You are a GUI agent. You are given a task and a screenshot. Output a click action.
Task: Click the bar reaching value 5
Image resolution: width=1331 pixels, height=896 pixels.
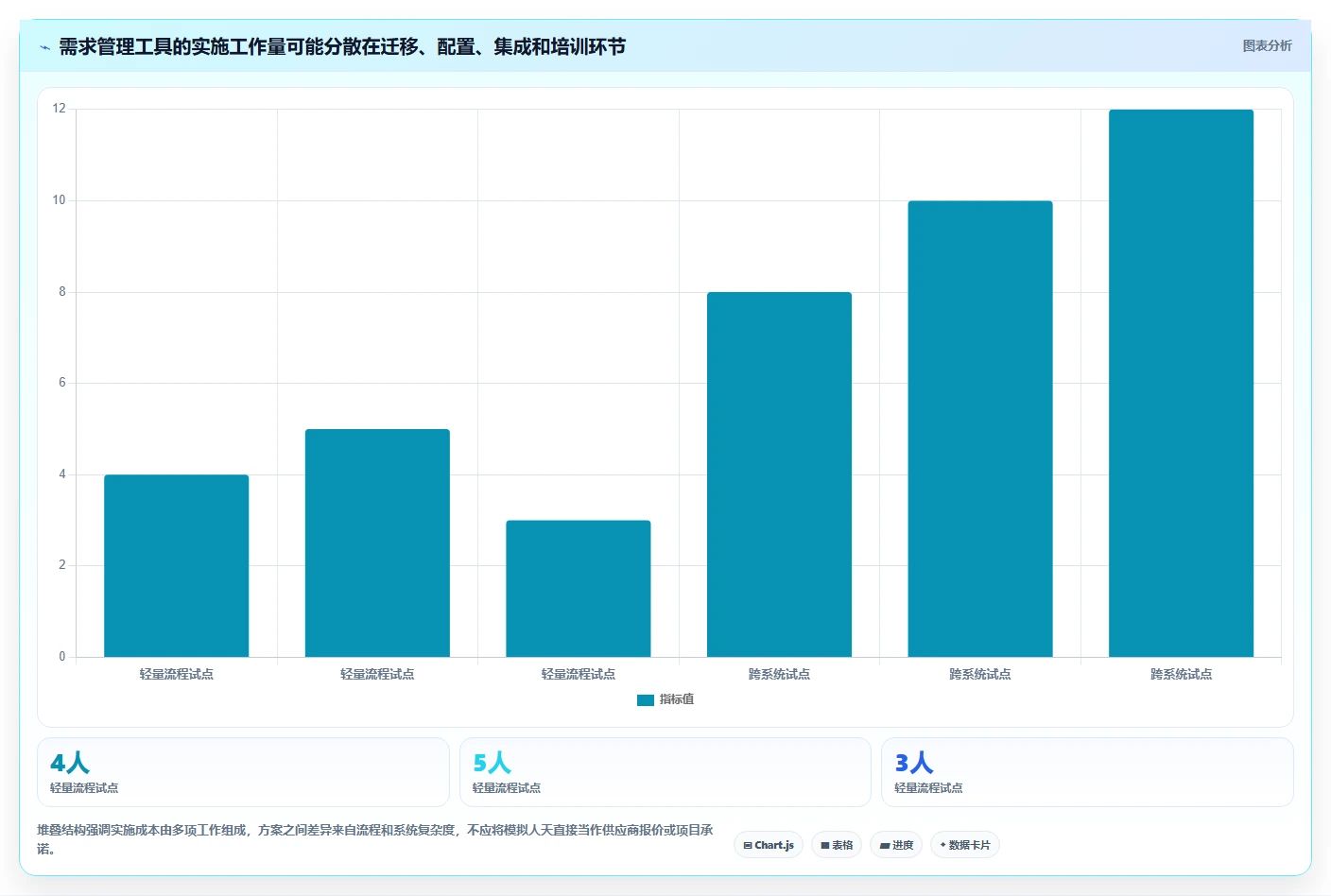(377, 543)
